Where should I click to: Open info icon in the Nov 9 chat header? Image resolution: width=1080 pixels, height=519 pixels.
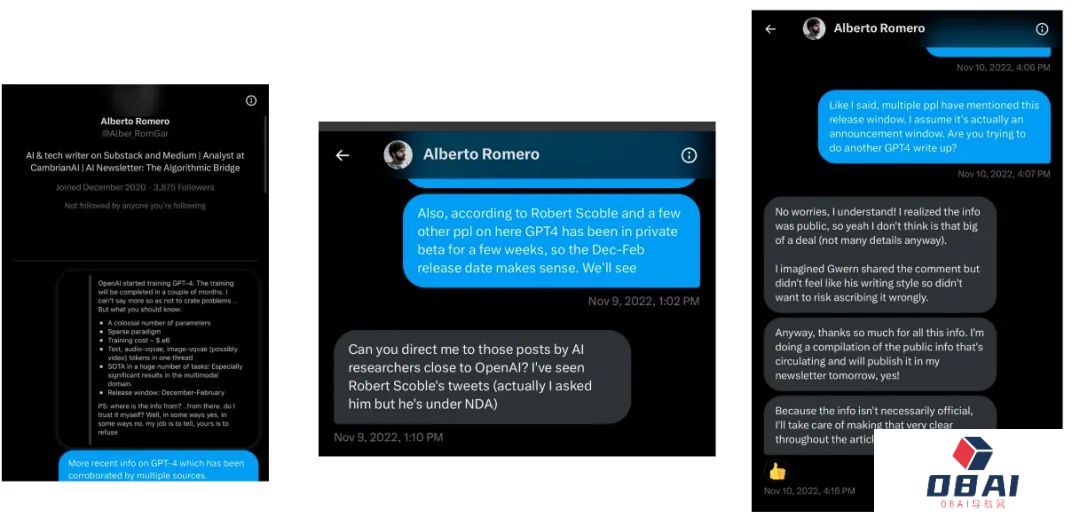click(689, 156)
